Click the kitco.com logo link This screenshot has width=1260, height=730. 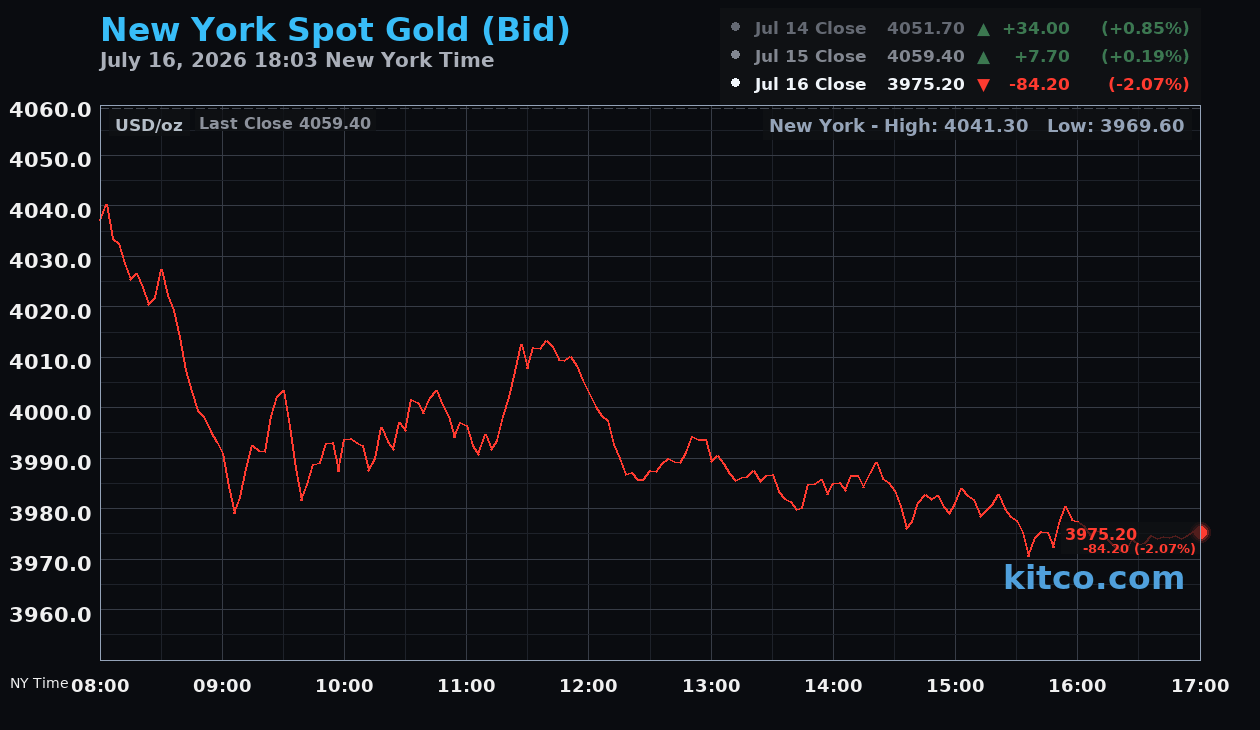[x=1094, y=578]
